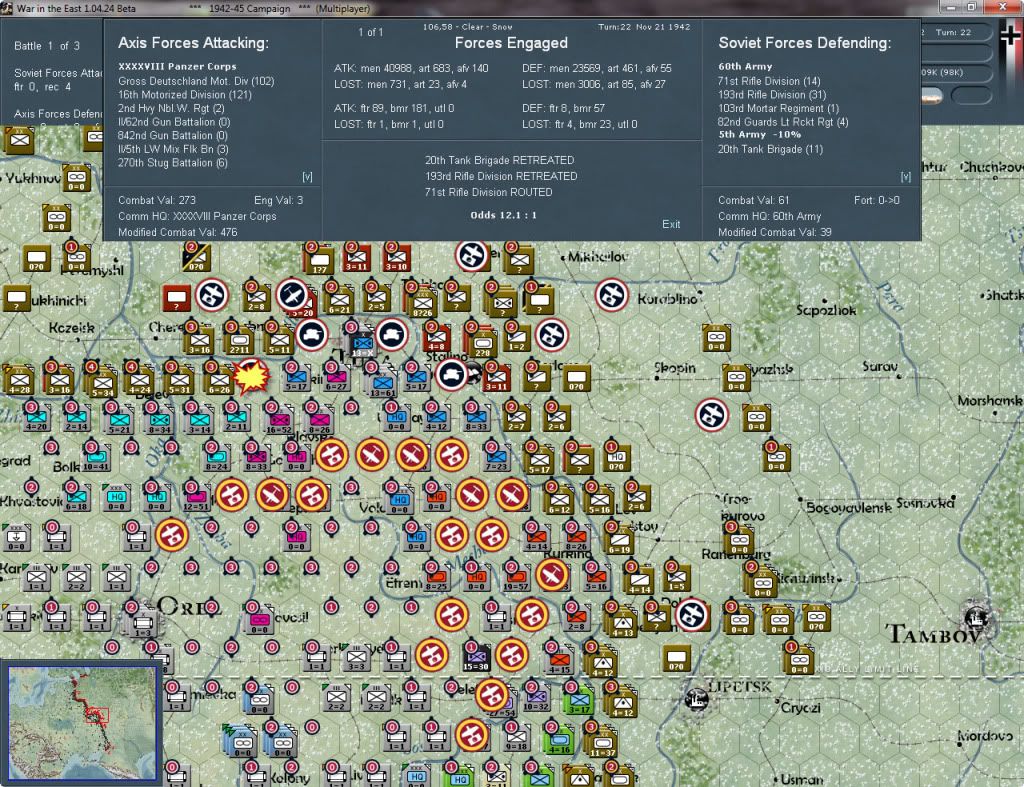
Task: Click the 60th Army header
Action: point(745,67)
